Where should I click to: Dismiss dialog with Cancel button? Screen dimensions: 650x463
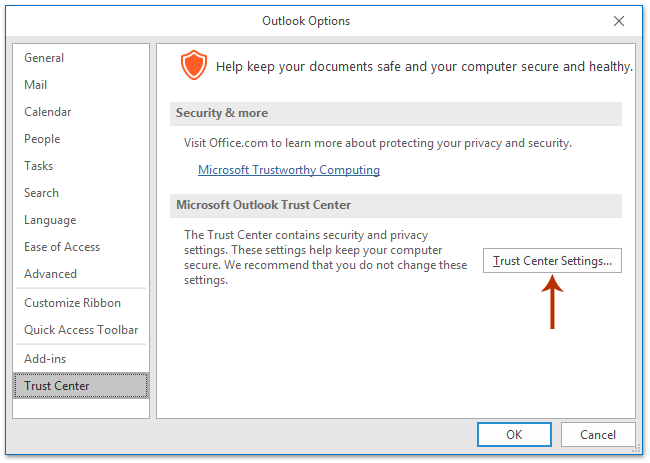point(598,434)
